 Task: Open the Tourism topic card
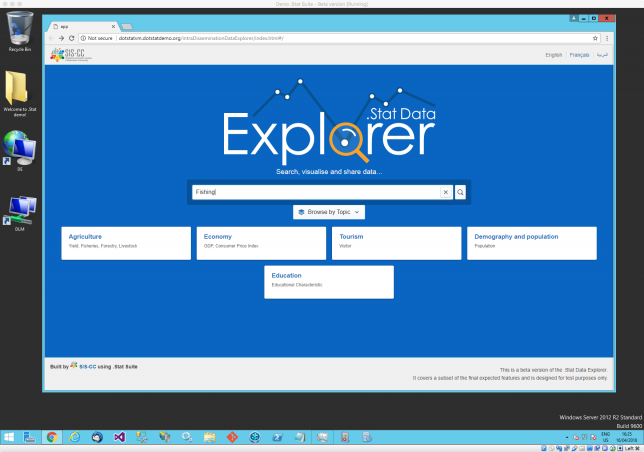pyautogui.click(x=396, y=243)
